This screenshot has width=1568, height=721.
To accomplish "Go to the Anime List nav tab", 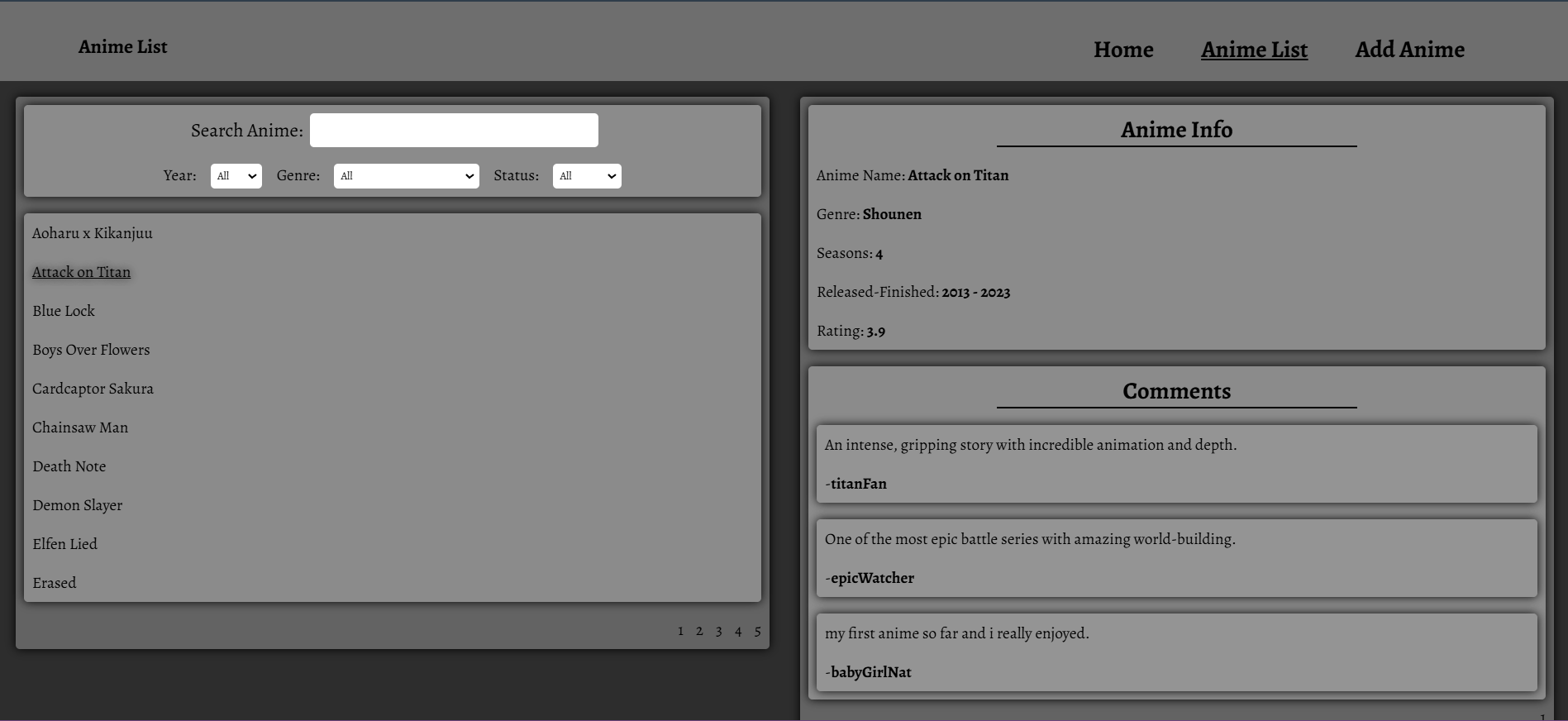I will [x=1254, y=50].
